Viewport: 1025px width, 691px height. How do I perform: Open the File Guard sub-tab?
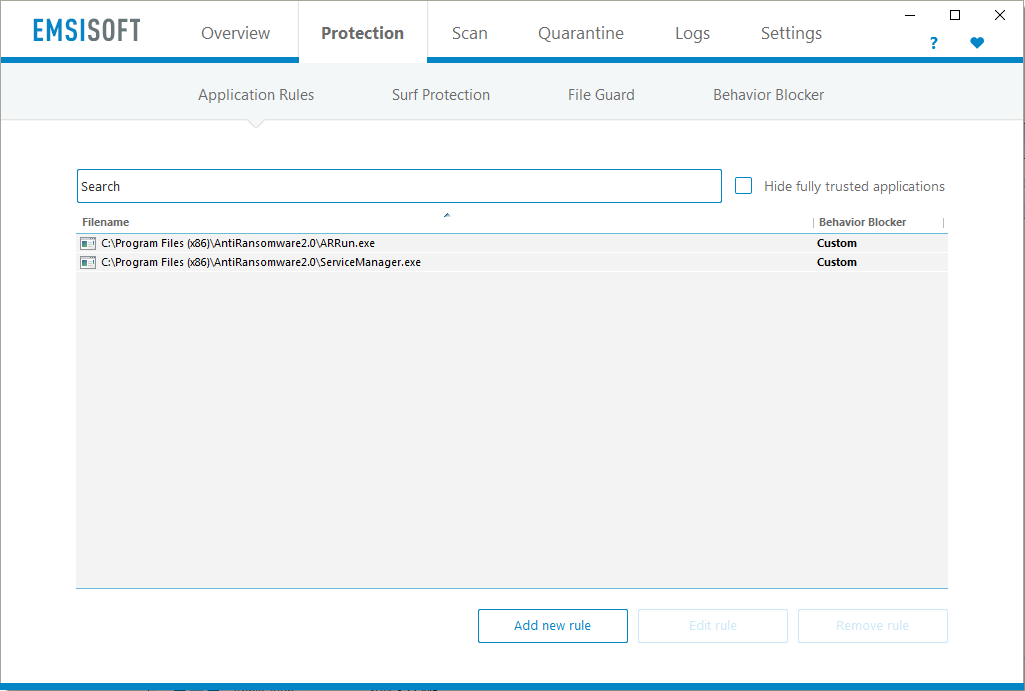click(601, 95)
